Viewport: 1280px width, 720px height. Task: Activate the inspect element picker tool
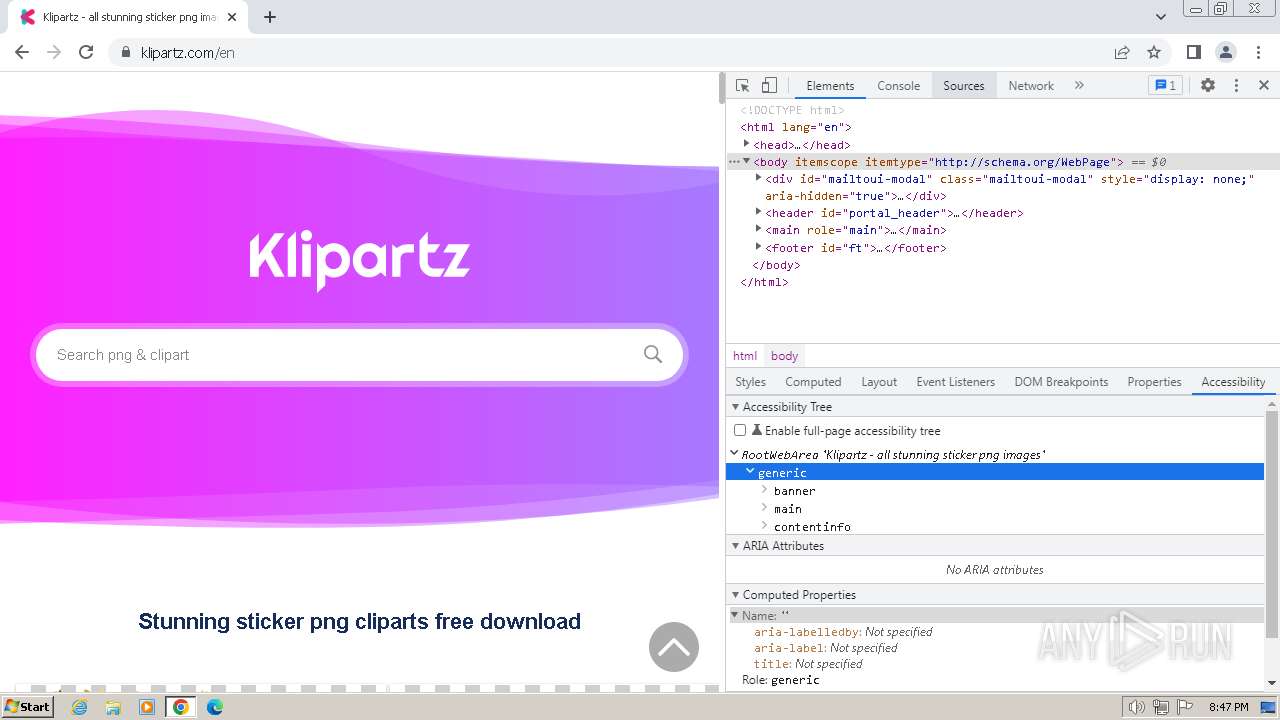[742, 85]
